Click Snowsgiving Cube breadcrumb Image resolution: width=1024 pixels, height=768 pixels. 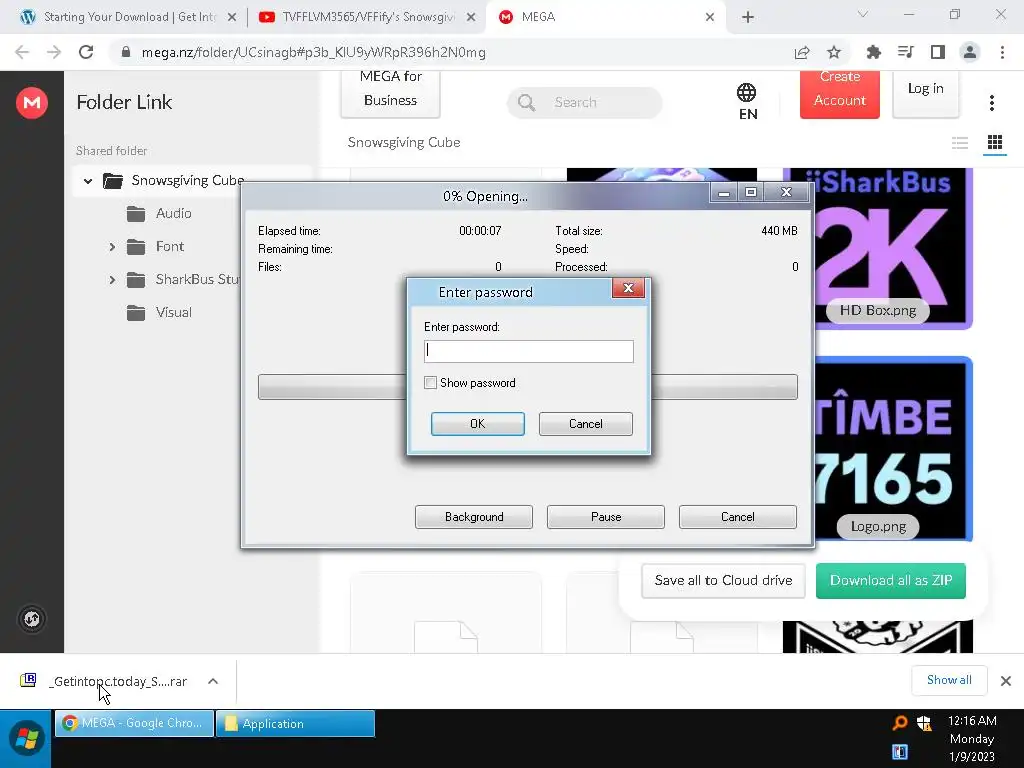point(404,142)
